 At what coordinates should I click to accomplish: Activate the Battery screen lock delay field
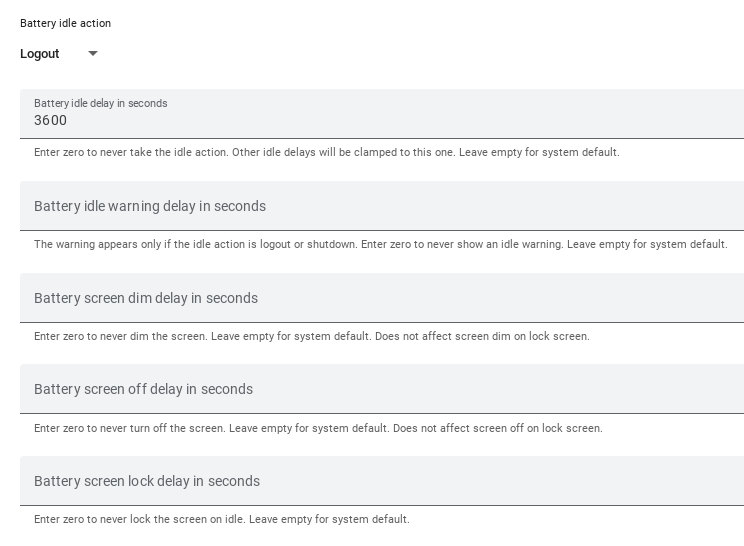coord(380,481)
